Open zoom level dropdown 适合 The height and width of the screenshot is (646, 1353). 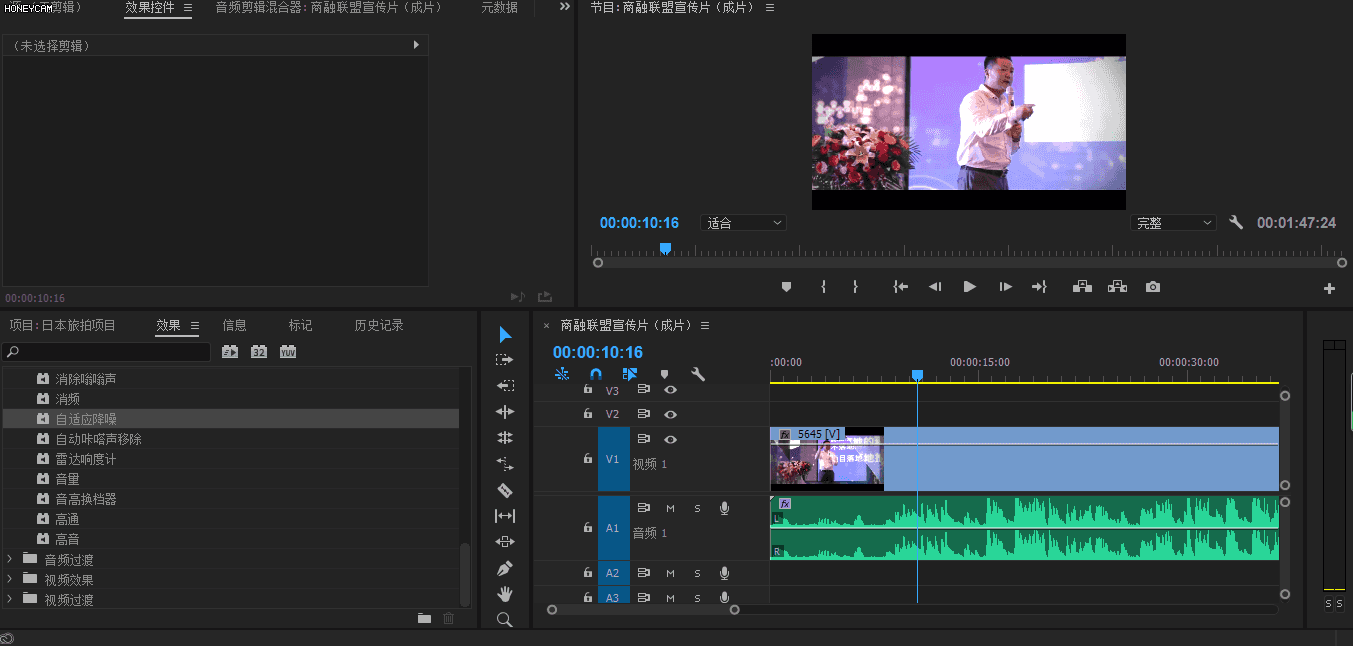pos(744,223)
